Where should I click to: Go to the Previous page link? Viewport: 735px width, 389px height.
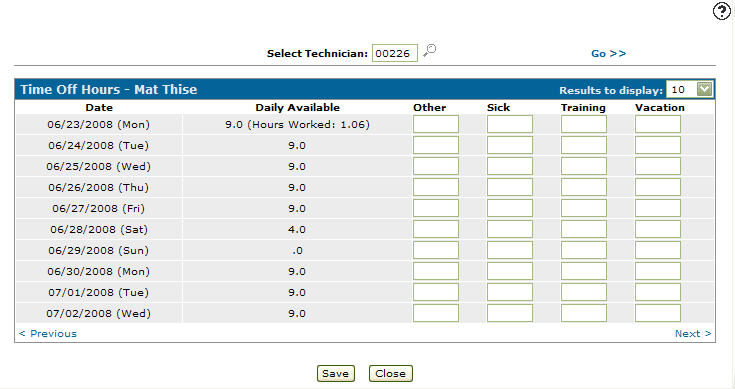pos(48,334)
